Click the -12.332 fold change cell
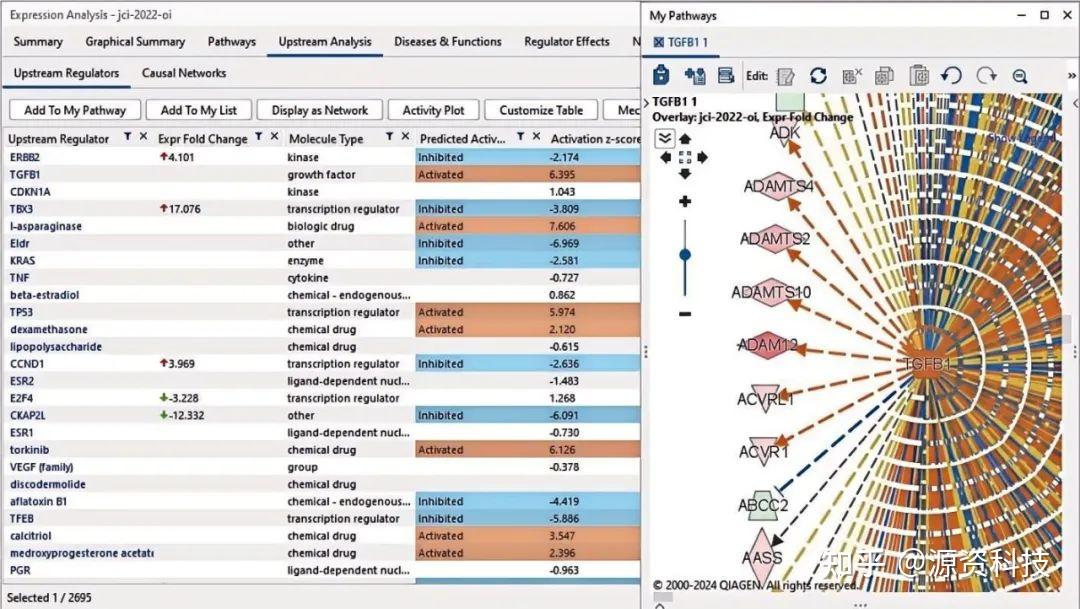 180,415
